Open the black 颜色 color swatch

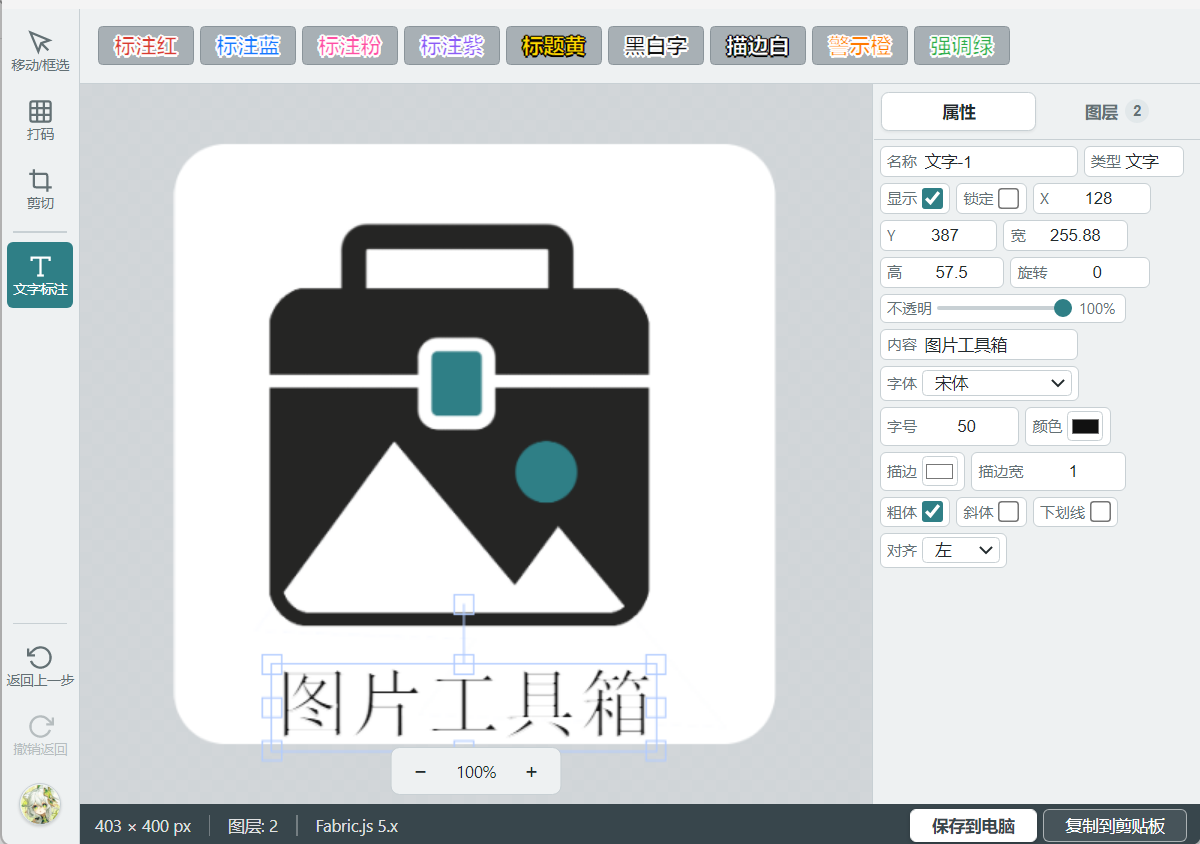coord(1085,426)
